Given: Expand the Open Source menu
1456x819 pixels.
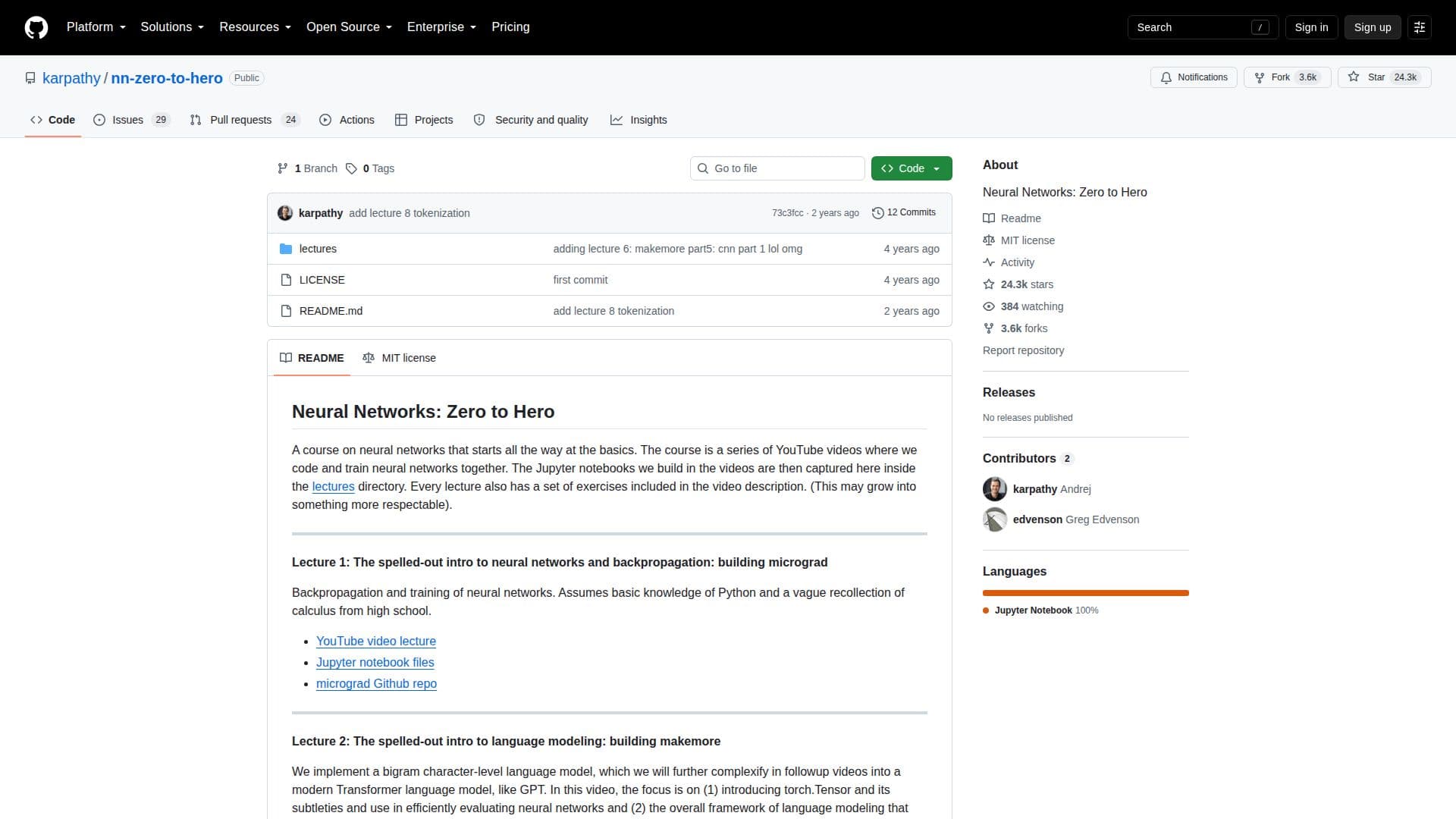Looking at the screenshot, I should [x=349, y=27].
